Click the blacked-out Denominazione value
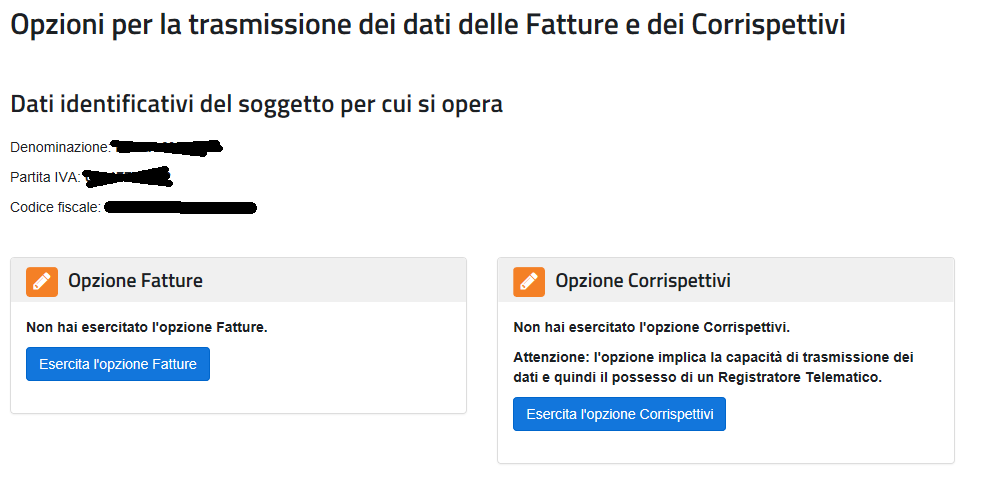The height and width of the screenshot is (480, 990). [167, 148]
